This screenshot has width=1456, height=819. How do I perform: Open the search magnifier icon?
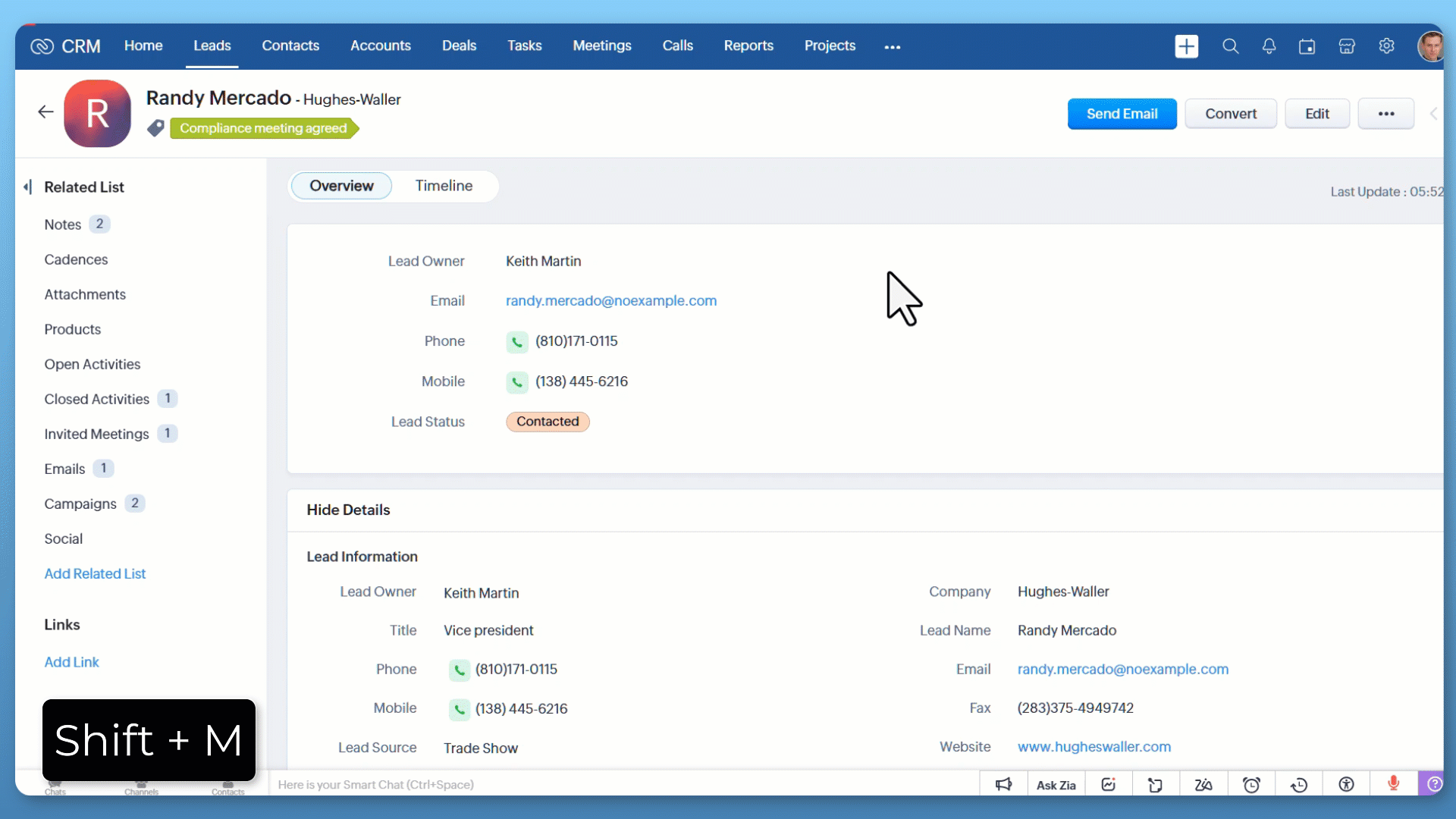coord(1230,46)
